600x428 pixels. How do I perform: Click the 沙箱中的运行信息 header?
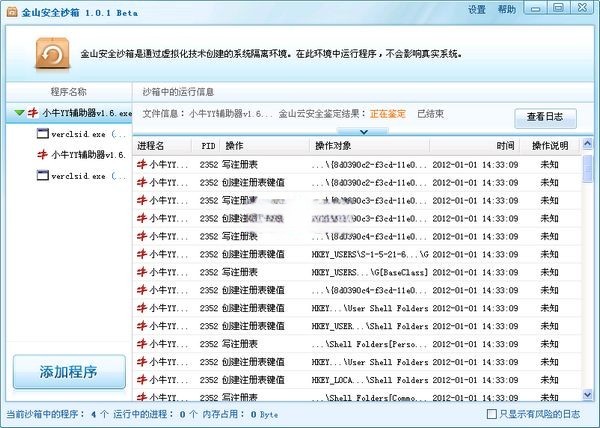[178, 92]
